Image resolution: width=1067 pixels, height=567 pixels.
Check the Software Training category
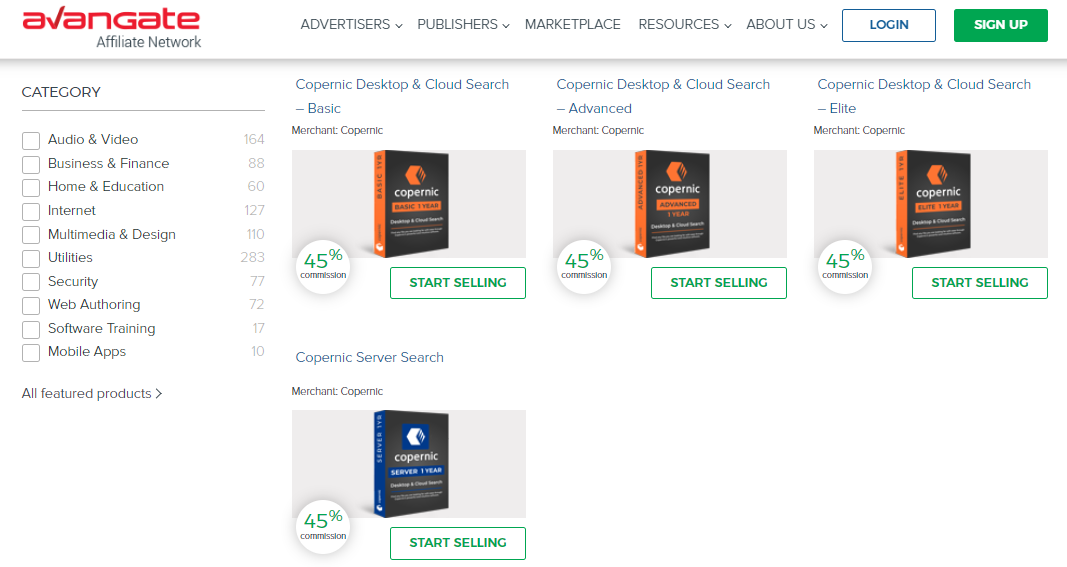point(31,329)
